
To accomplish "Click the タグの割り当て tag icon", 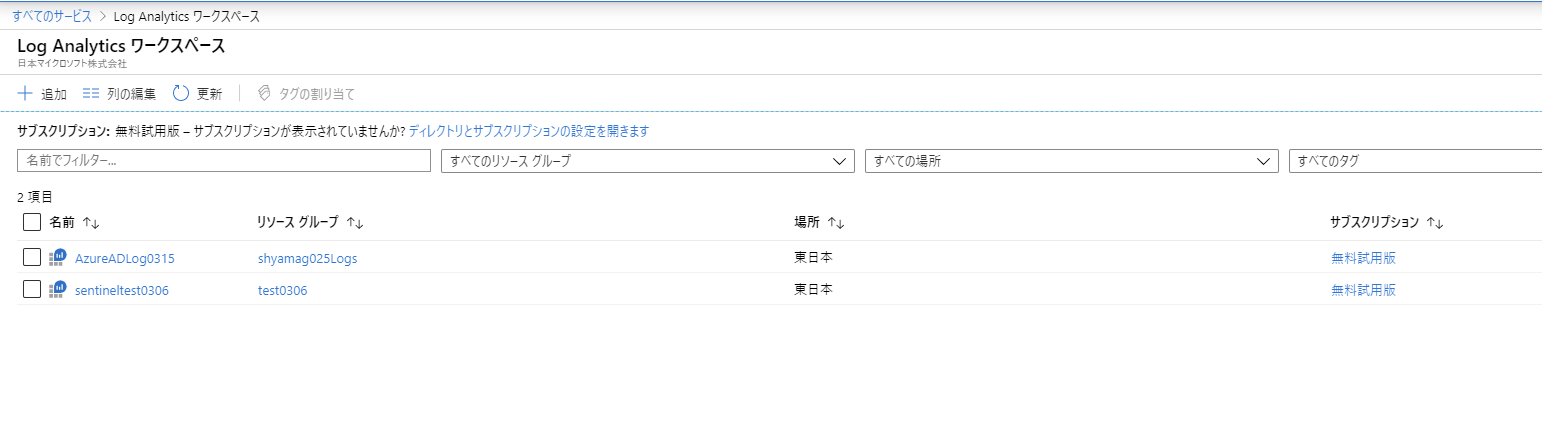I will tap(265, 94).
